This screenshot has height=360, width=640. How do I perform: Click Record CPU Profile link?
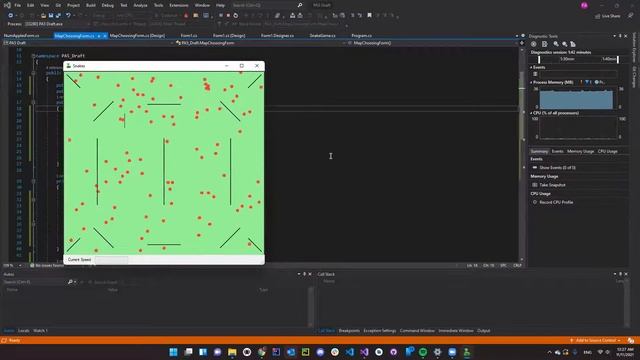click(x=556, y=202)
